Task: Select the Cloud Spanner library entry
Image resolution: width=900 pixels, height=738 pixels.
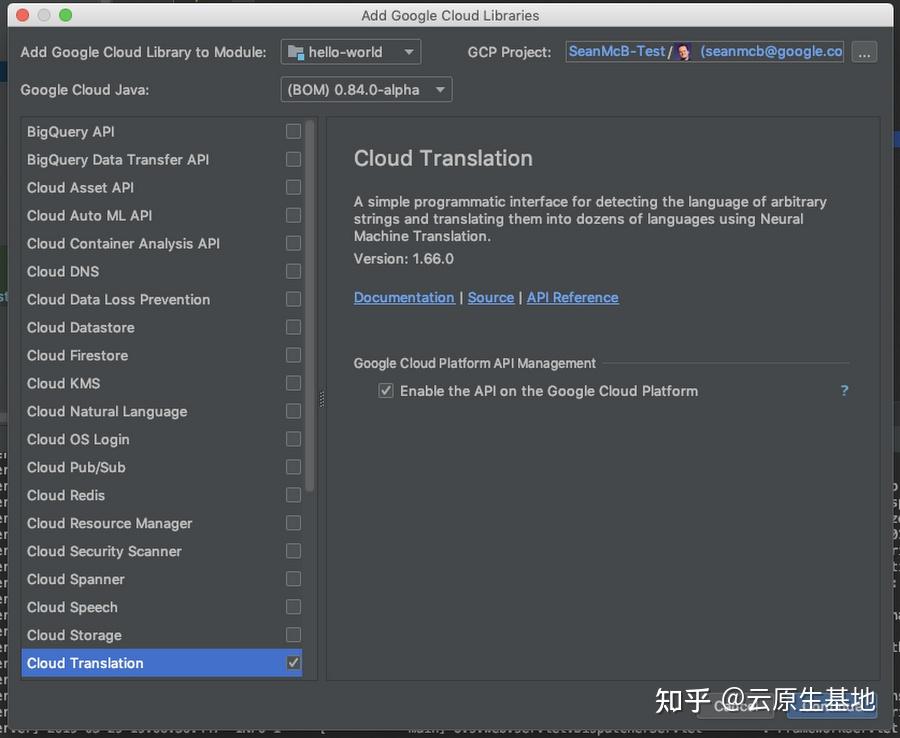Action: [x=76, y=579]
